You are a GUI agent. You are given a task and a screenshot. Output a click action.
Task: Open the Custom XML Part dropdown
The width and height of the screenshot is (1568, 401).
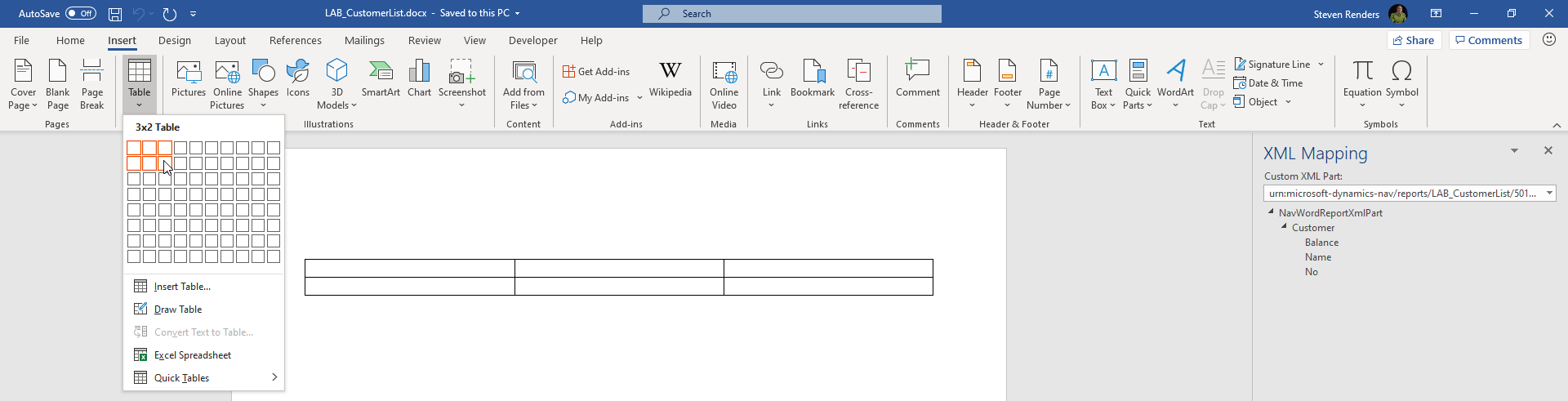[1549, 193]
